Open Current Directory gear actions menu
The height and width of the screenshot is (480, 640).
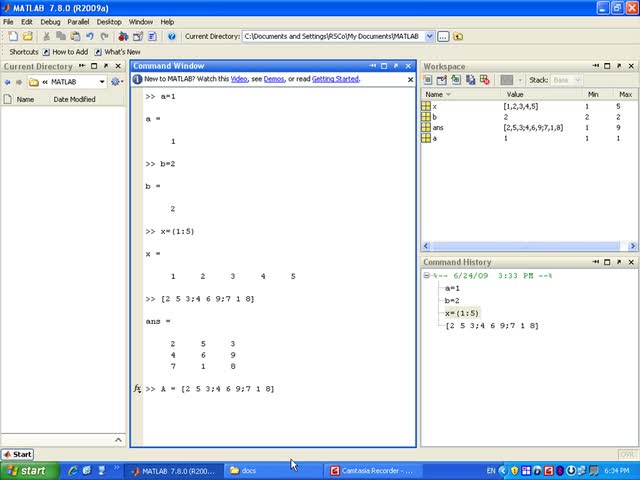pyautogui.click(x=117, y=82)
